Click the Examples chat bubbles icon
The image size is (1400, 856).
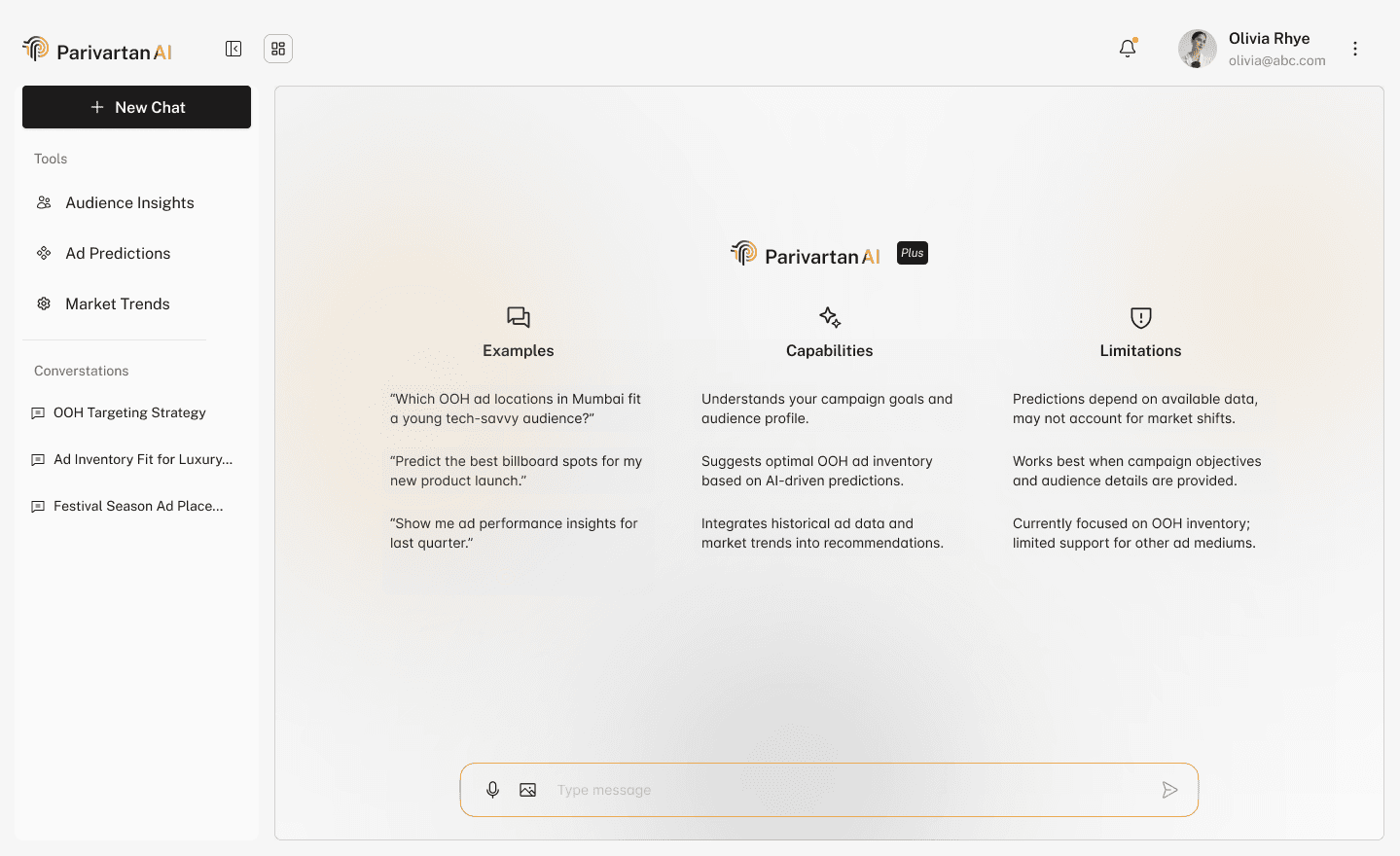(519, 317)
